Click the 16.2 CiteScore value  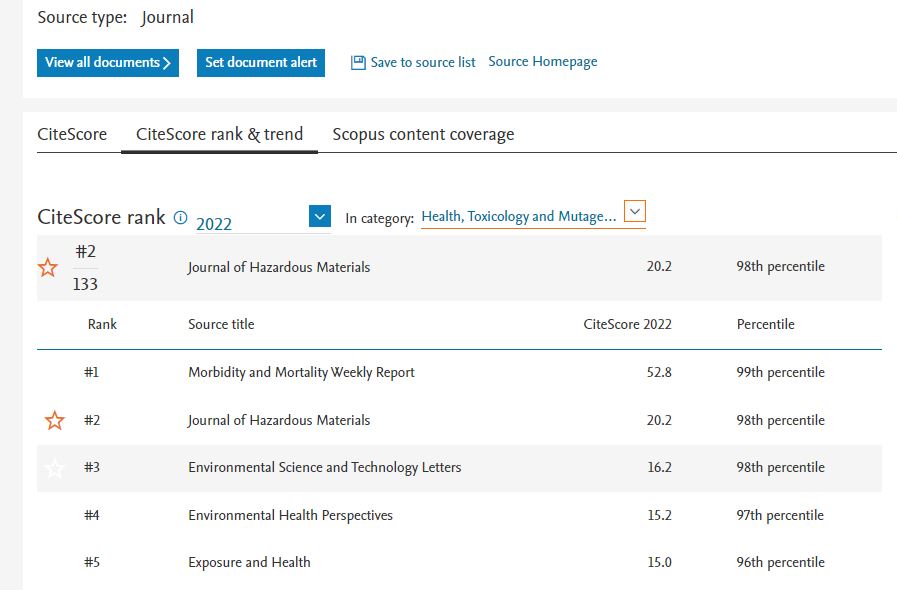click(659, 468)
